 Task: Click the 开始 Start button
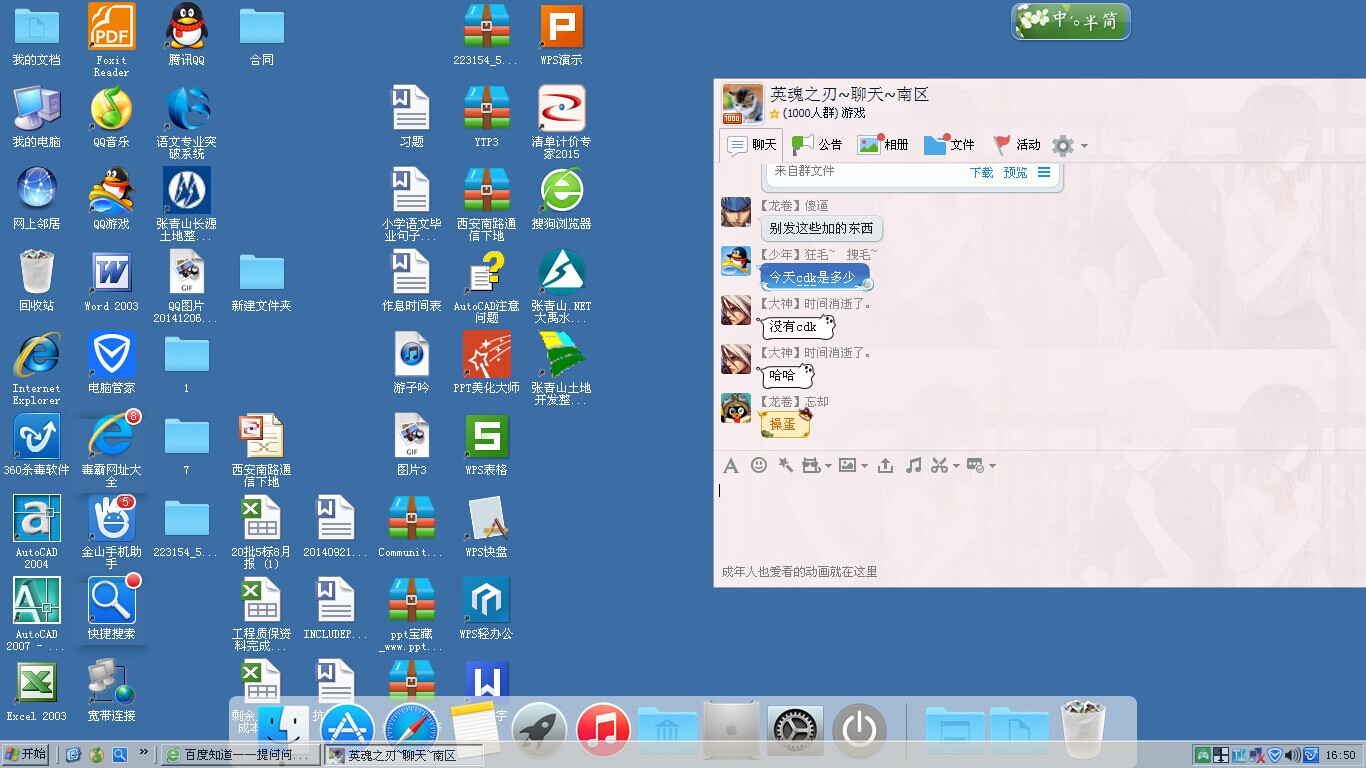point(27,754)
